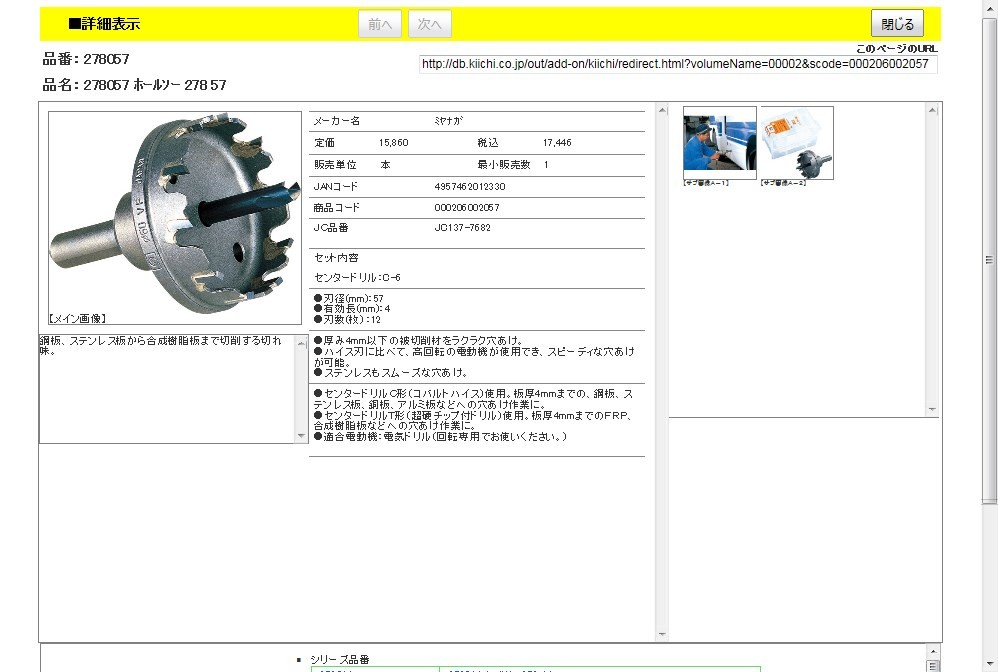Click the 適合電動機 compatibility note
998x672 pixels.
(x=440, y=437)
